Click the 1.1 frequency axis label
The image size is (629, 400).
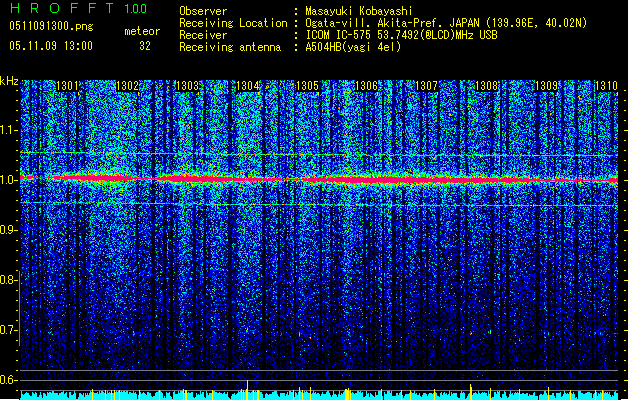point(8,130)
